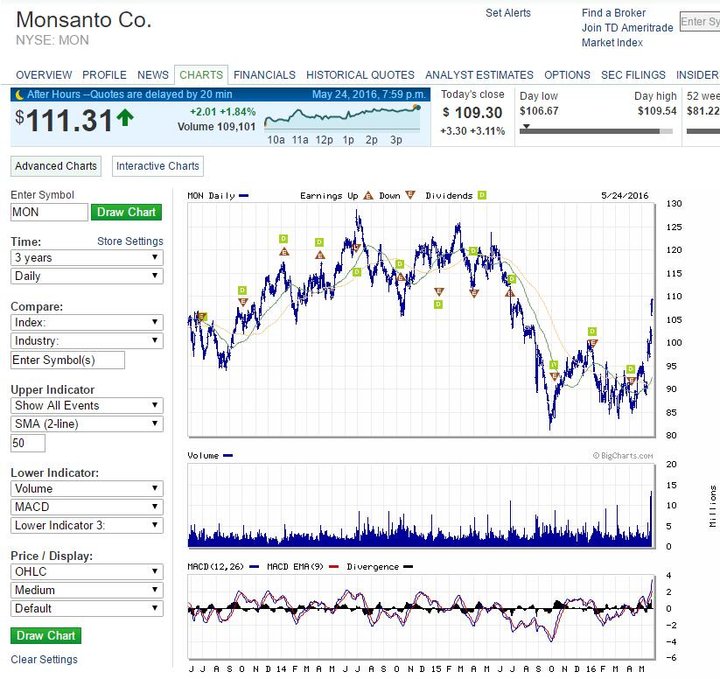Image resolution: width=720 pixels, height=679 pixels.
Task: Open HISTORICAL QUOTES tab
Action: [360, 75]
